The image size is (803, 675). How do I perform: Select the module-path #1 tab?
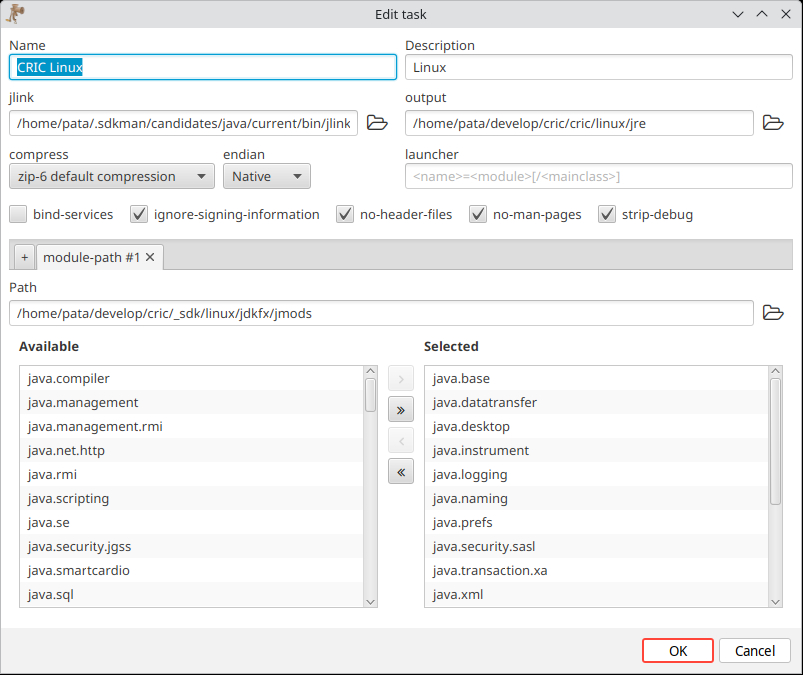pyautogui.click(x=90, y=257)
